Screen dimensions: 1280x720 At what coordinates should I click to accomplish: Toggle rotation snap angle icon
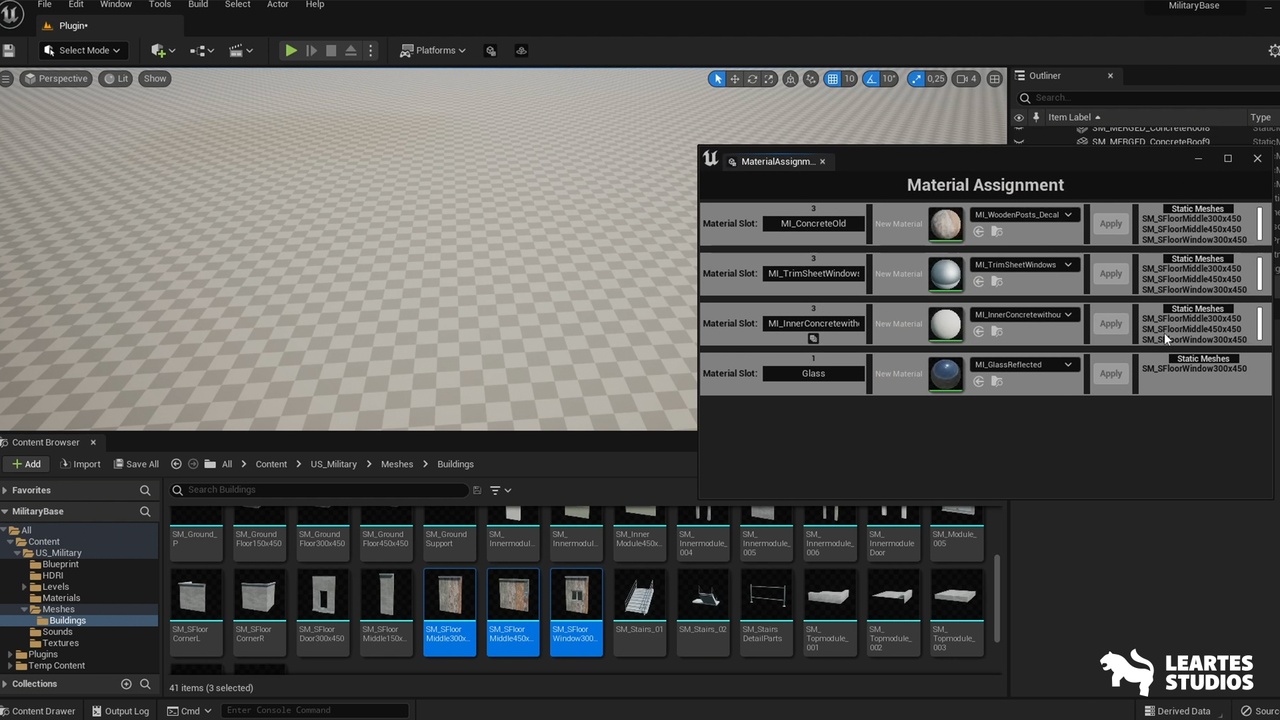871,79
